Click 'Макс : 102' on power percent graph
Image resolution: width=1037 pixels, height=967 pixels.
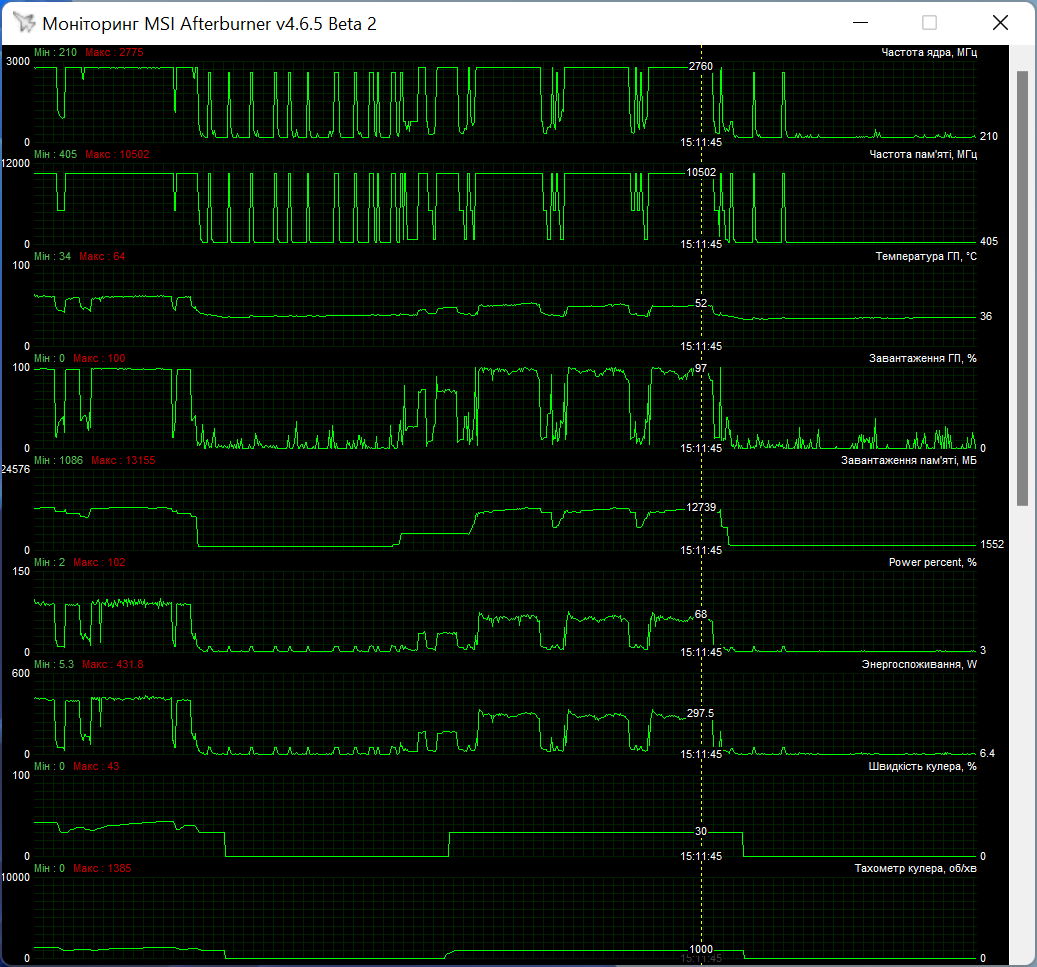pos(99,562)
